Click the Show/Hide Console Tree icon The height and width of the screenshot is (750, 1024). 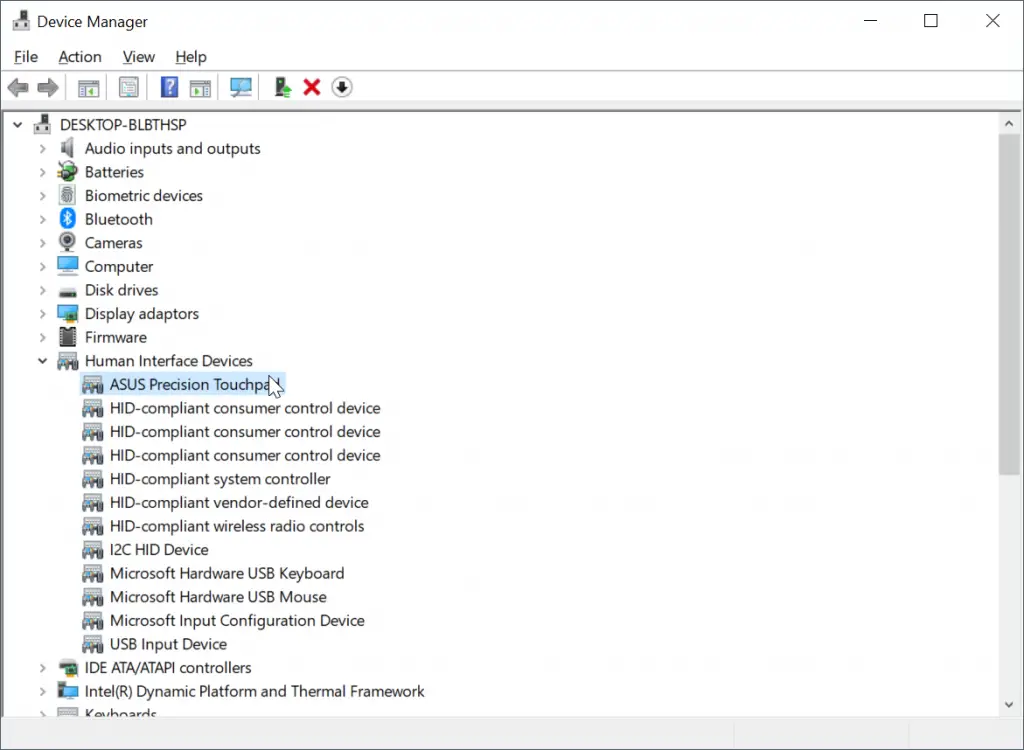pyautogui.click(x=87, y=87)
